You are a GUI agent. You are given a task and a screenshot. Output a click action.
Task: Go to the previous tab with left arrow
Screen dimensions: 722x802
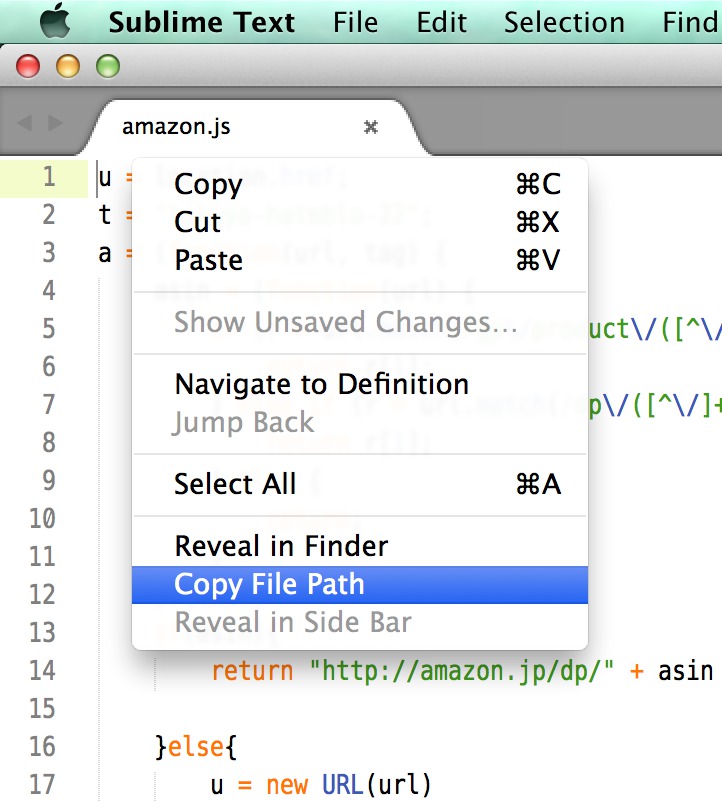[24, 123]
